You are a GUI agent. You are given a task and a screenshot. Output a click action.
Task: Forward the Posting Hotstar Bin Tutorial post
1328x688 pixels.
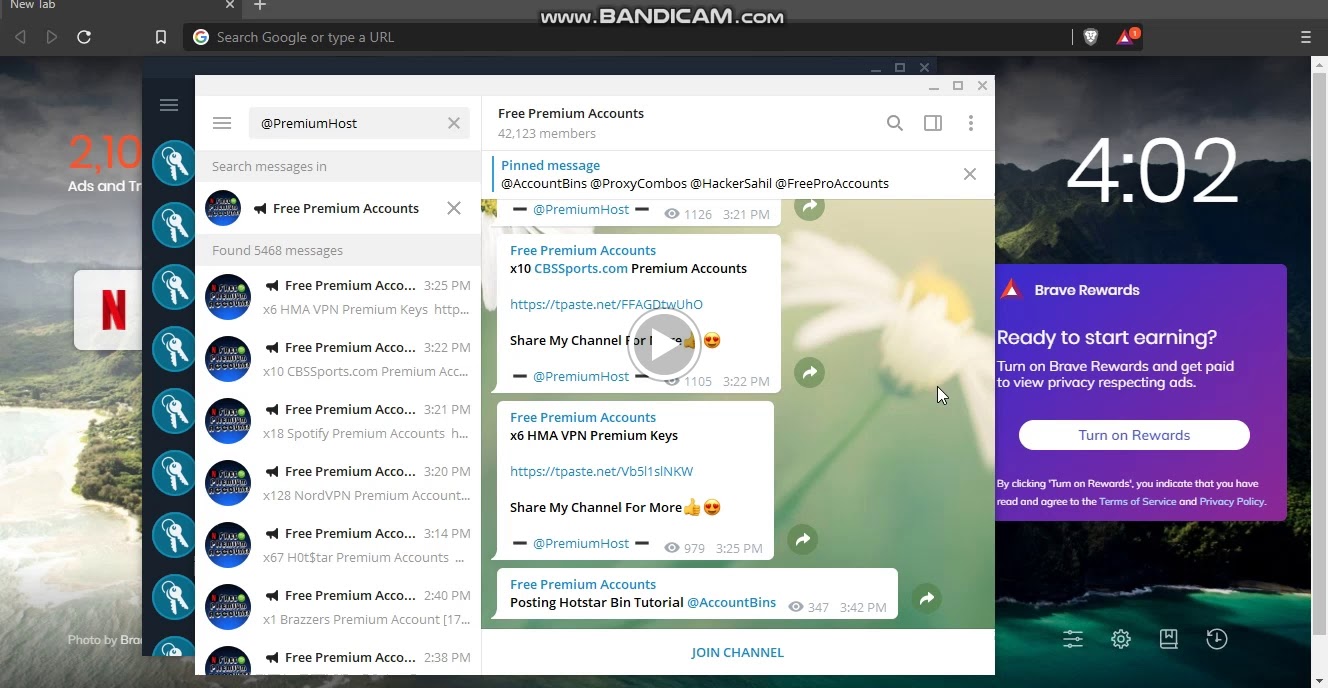coord(927,598)
